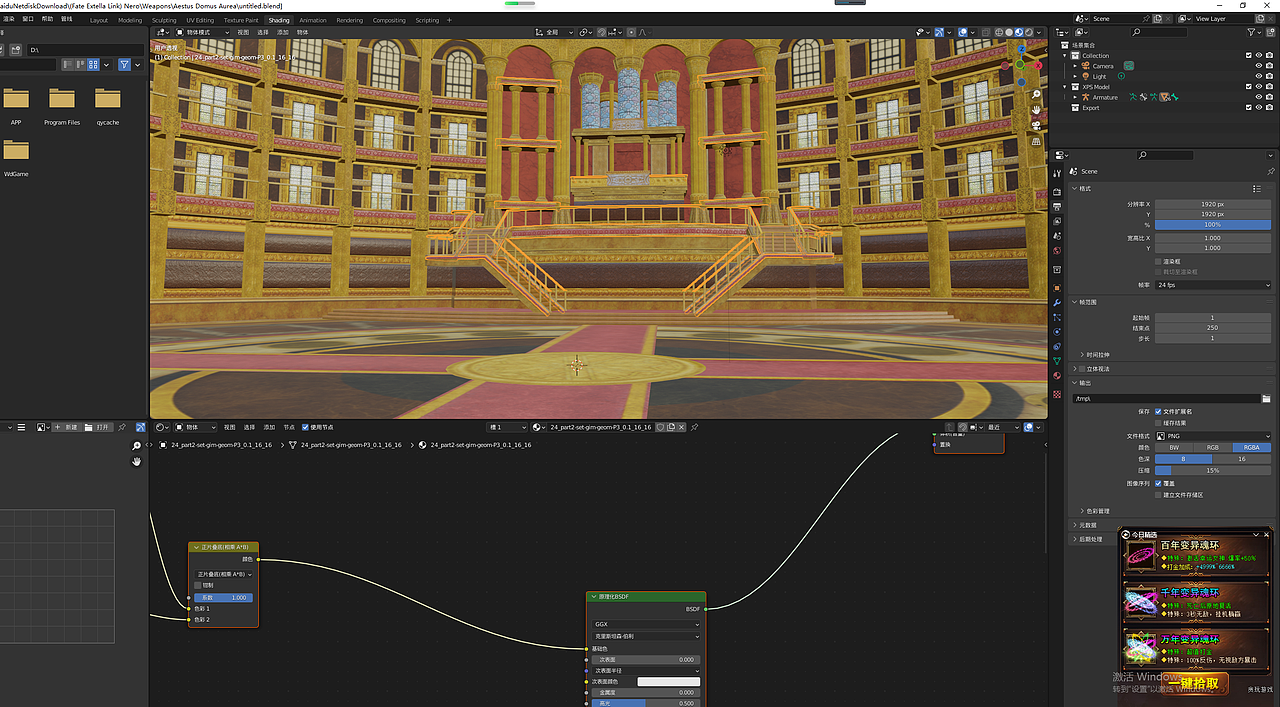This screenshot has width=1280, height=707.
Task: Enable the cache result checkbox
Action: click(1158, 422)
